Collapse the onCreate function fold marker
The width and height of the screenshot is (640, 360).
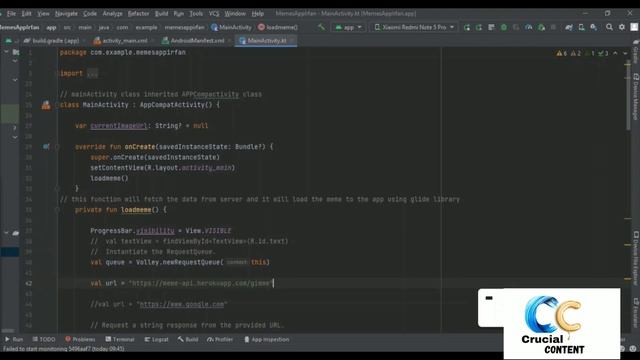57,147
